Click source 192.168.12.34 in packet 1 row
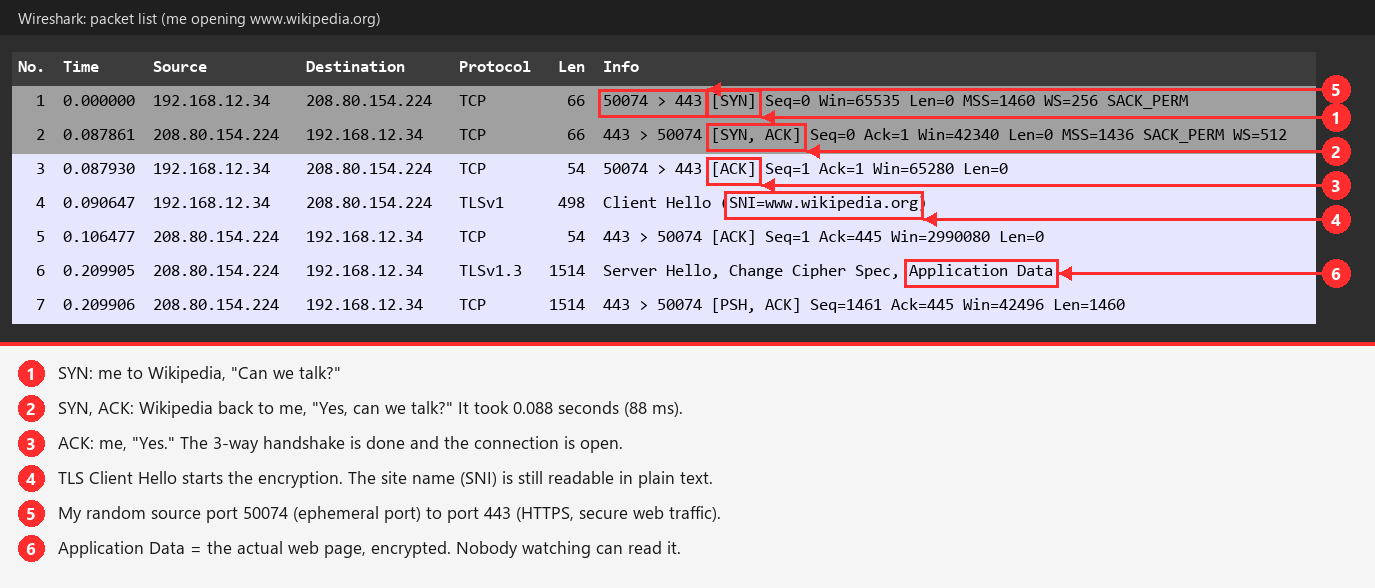 [212, 101]
